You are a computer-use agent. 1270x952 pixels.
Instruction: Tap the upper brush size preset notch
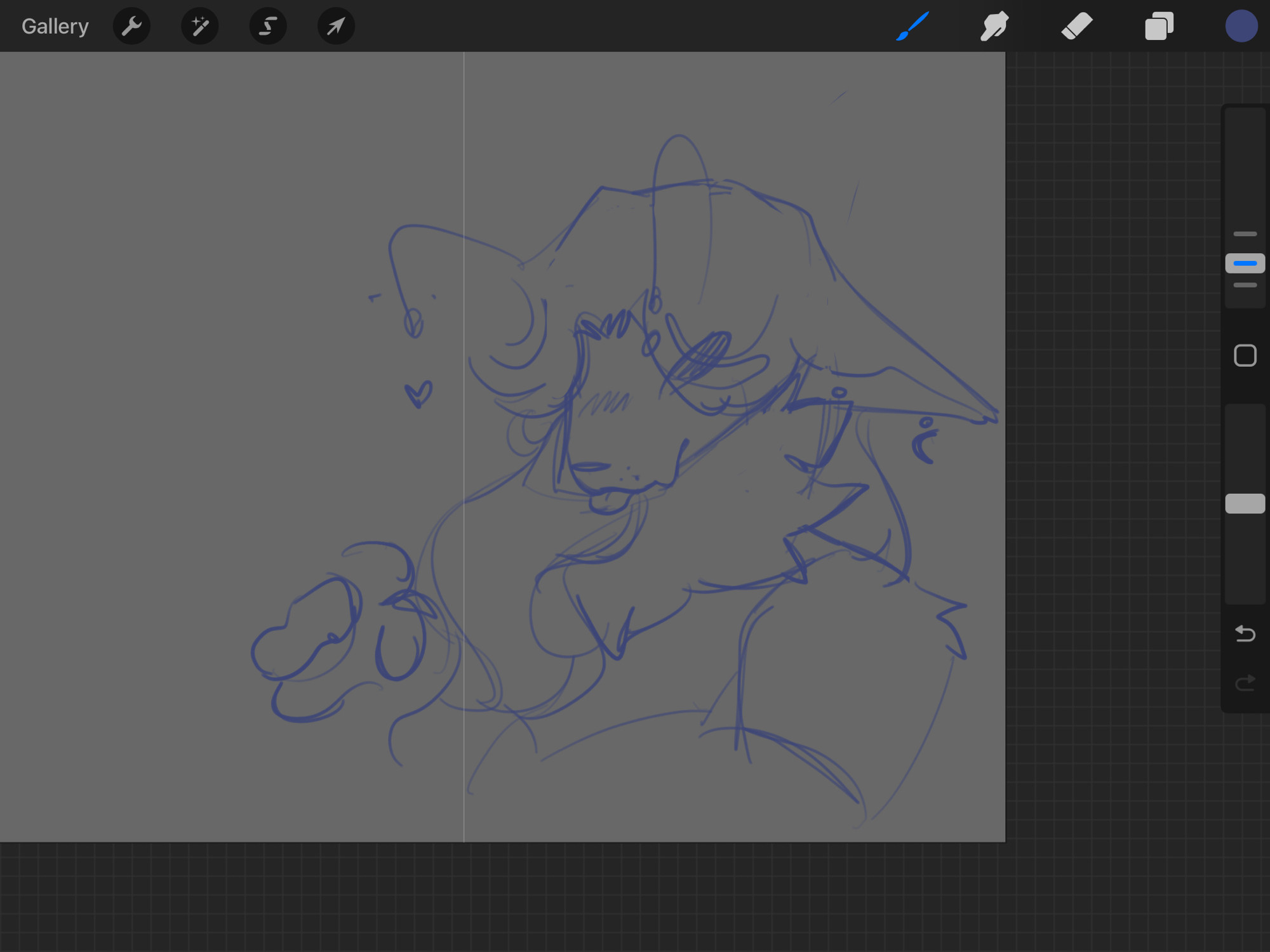pos(1245,234)
